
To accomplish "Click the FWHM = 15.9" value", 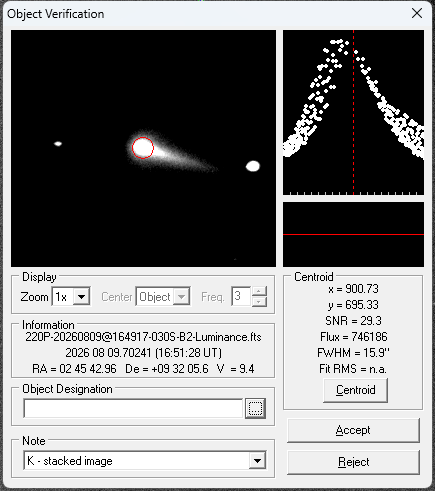I will pyautogui.click(x=353, y=353).
